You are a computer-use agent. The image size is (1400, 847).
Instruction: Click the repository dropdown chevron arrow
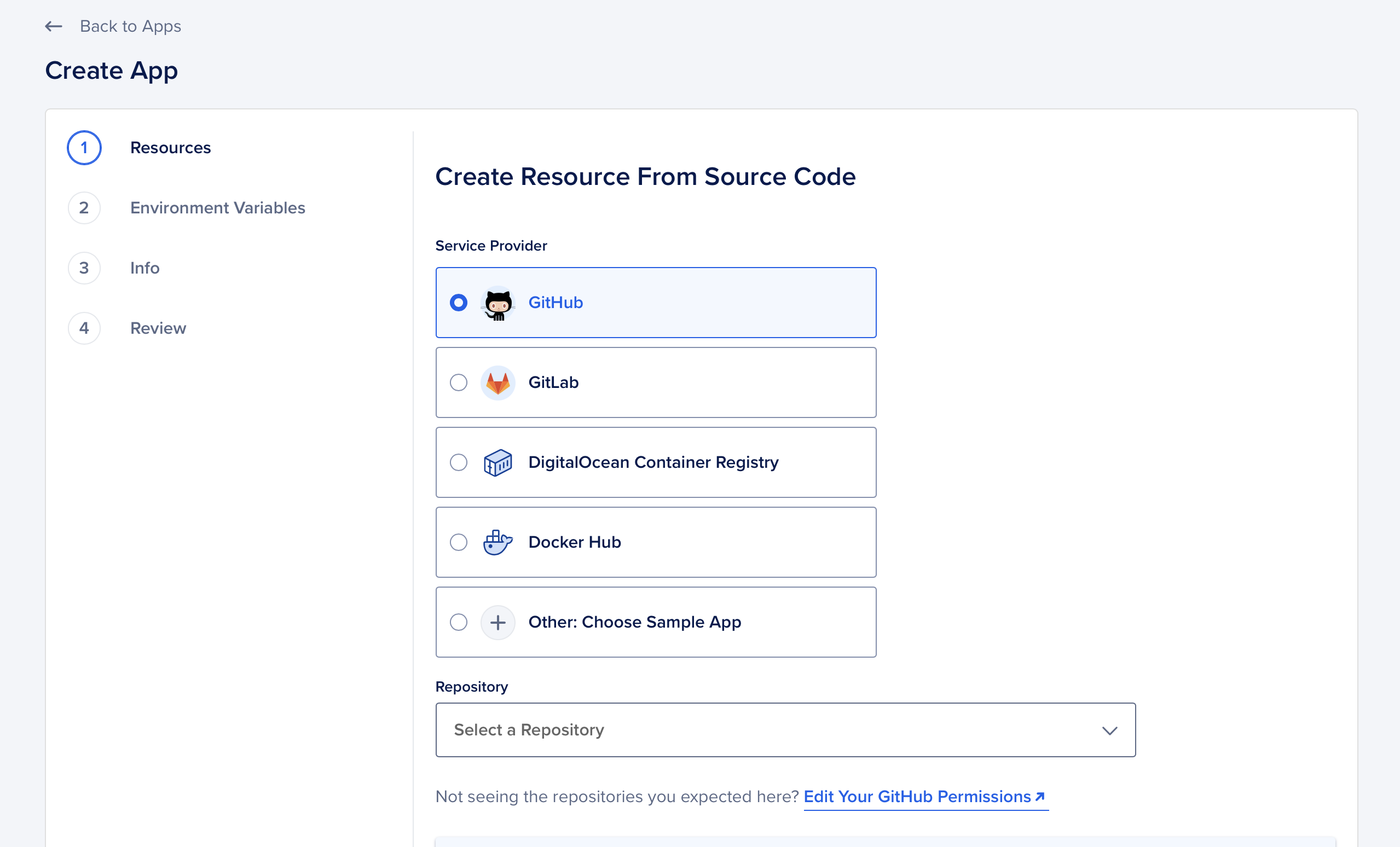1109,730
